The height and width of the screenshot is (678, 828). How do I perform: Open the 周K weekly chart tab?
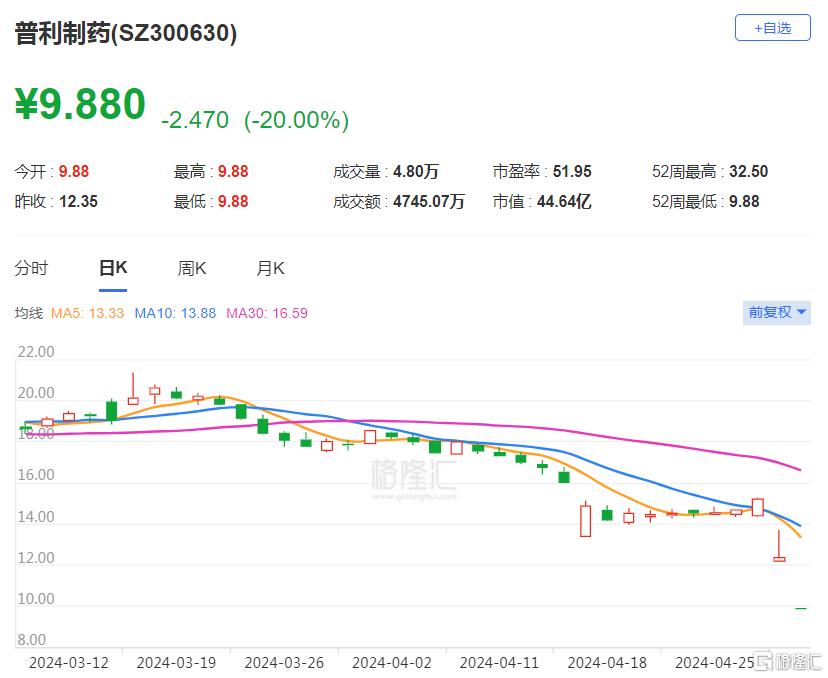[x=192, y=268]
